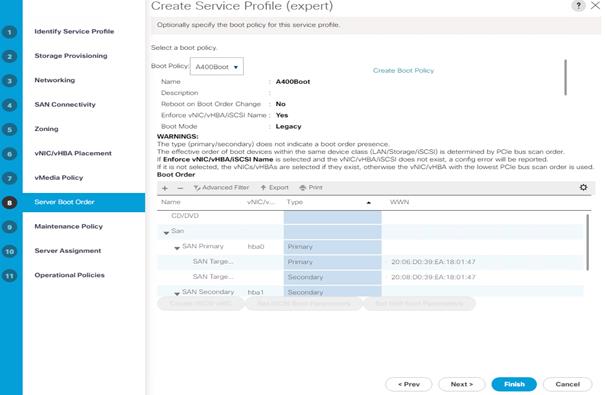The image size is (605, 395).
Task: Click the WWN value 20:06:D0:39:EA:18:01:47
Action: pyautogui.click(x=433, y=262)
